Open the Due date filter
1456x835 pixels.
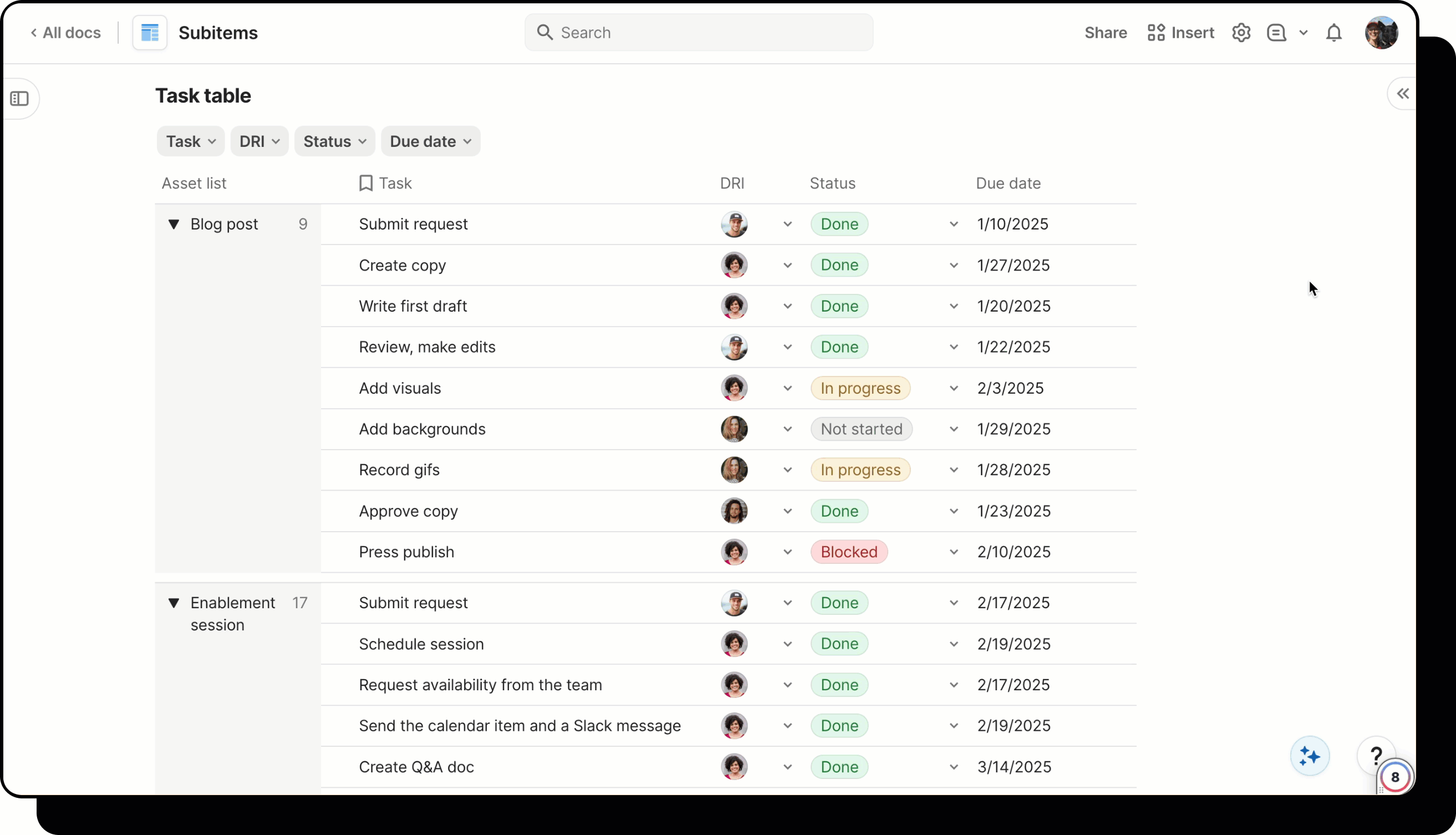pos(430,141)
